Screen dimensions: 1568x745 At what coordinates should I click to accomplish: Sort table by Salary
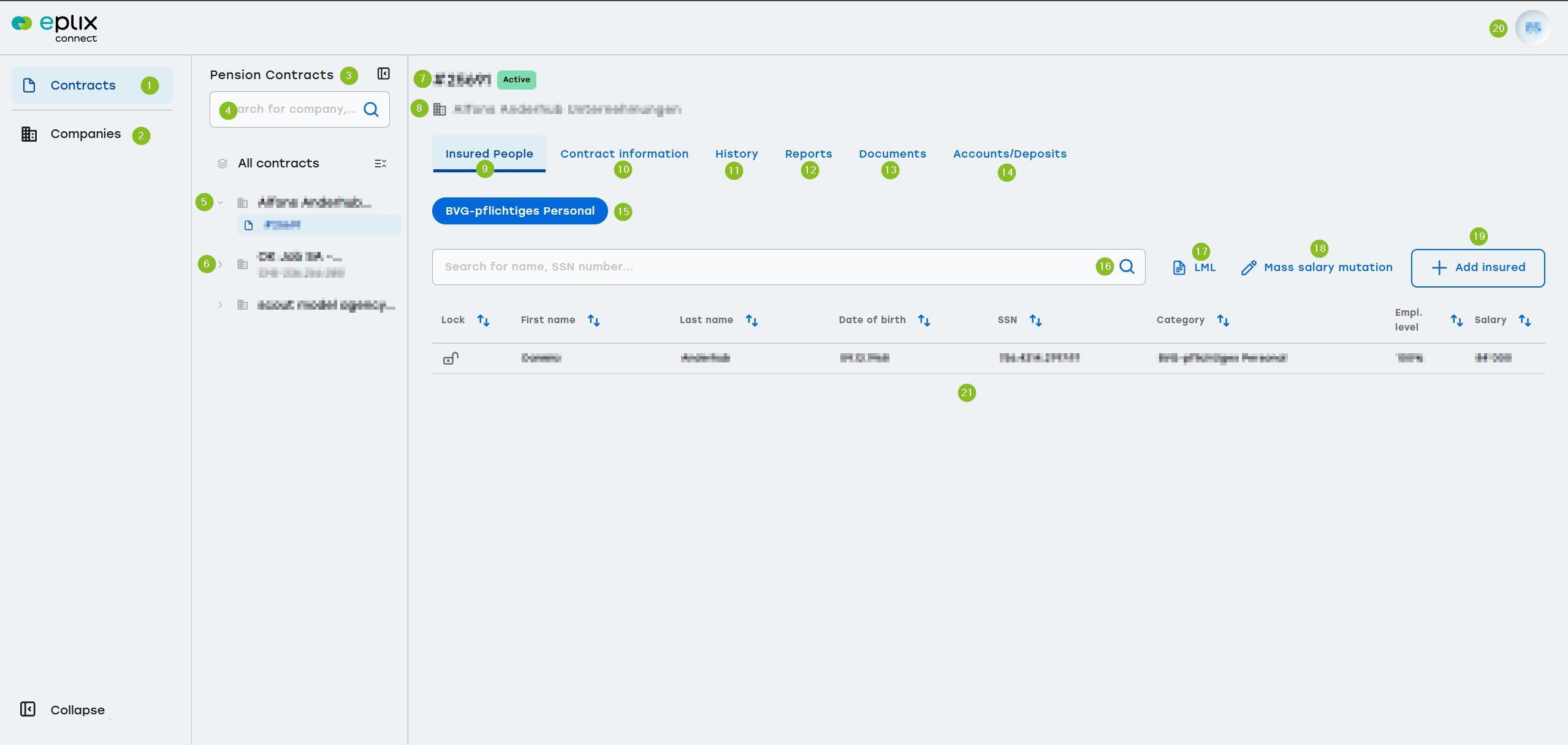click(1524, 320)
